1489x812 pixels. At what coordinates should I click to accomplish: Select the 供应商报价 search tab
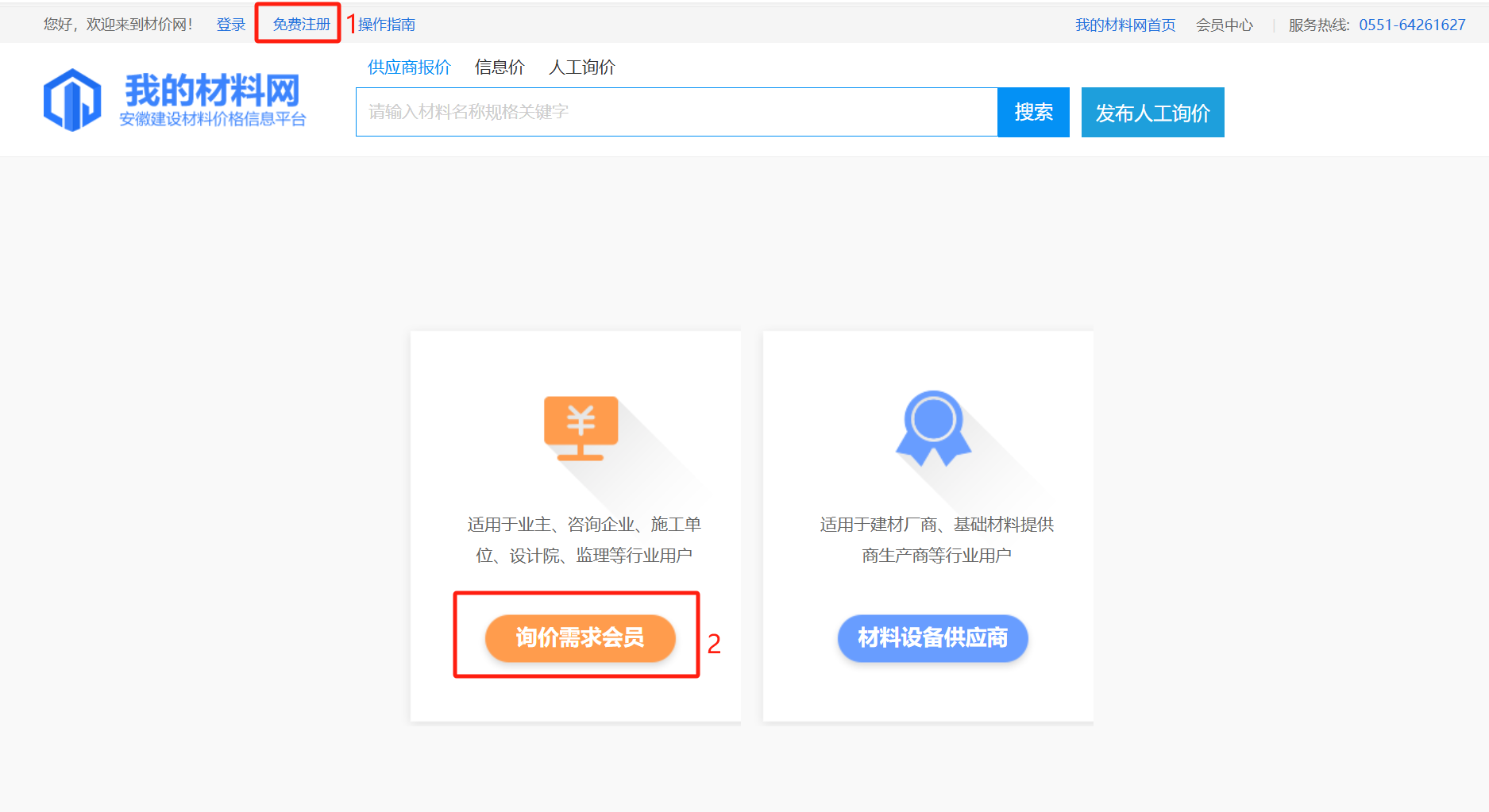(x=409, y=67)
